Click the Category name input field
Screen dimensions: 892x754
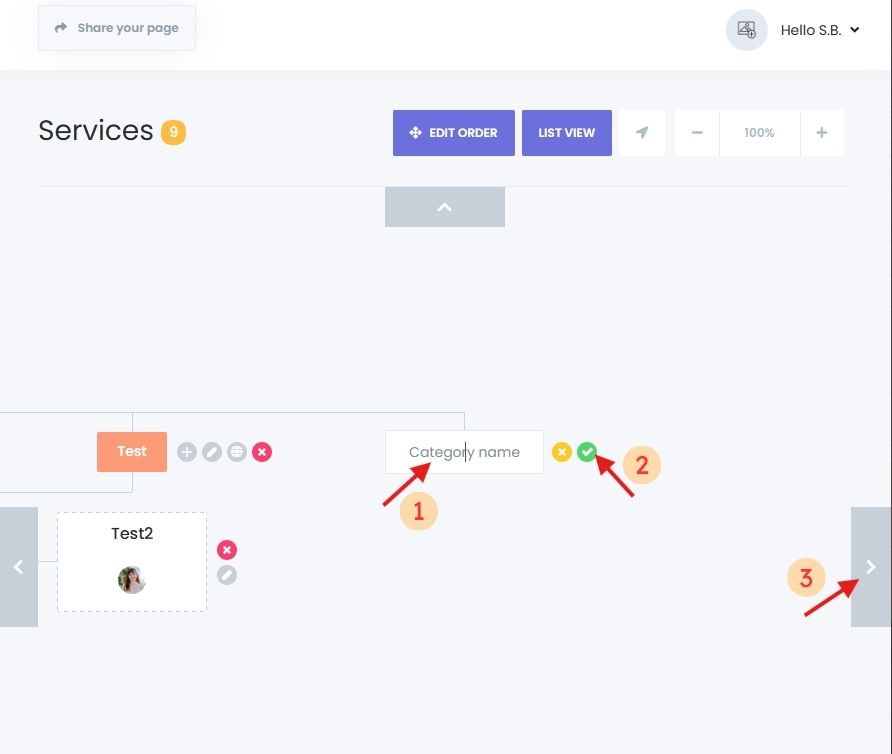click(464, 452)
